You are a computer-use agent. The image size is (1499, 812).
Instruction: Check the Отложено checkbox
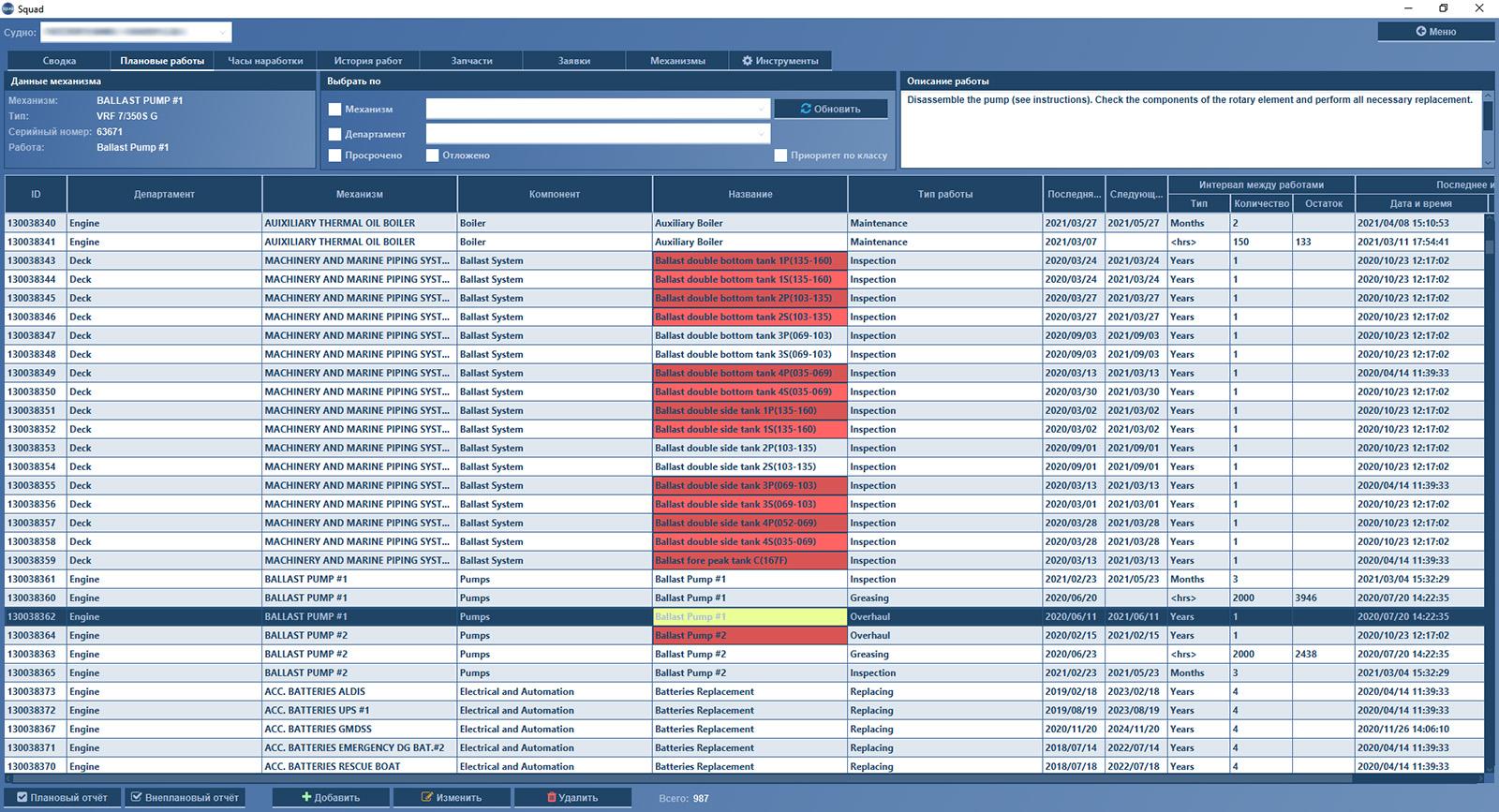(x=433, y=155)
